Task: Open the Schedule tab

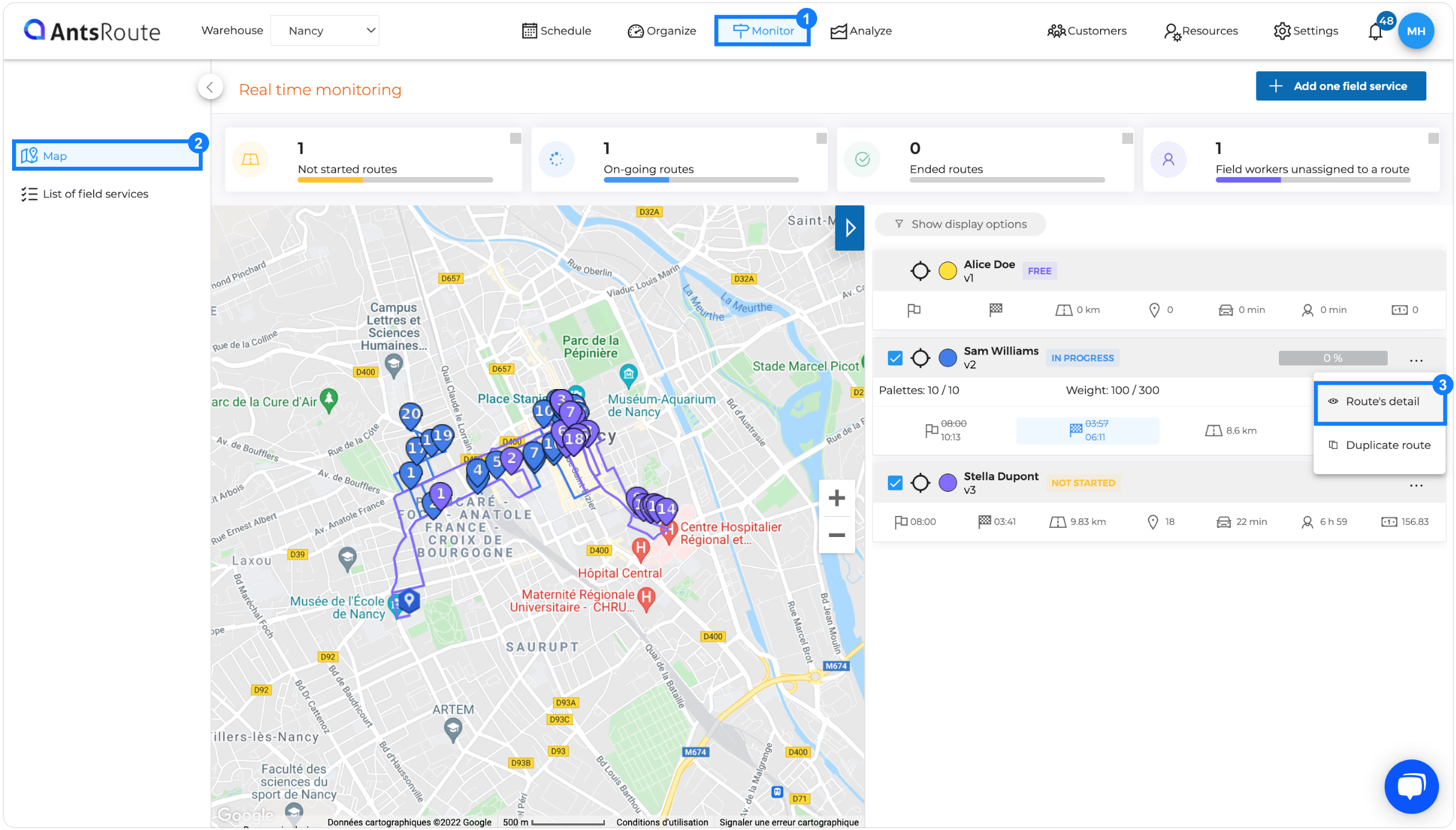Action: tap(556, 31)
